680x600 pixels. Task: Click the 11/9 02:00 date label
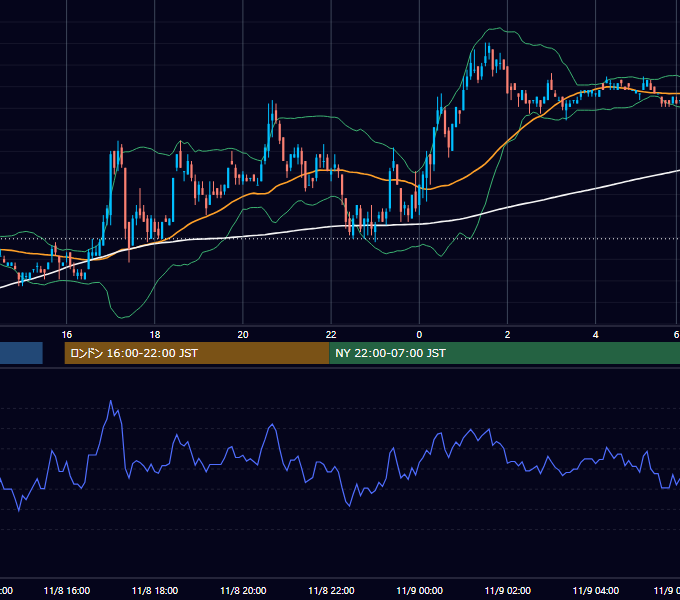507,590
